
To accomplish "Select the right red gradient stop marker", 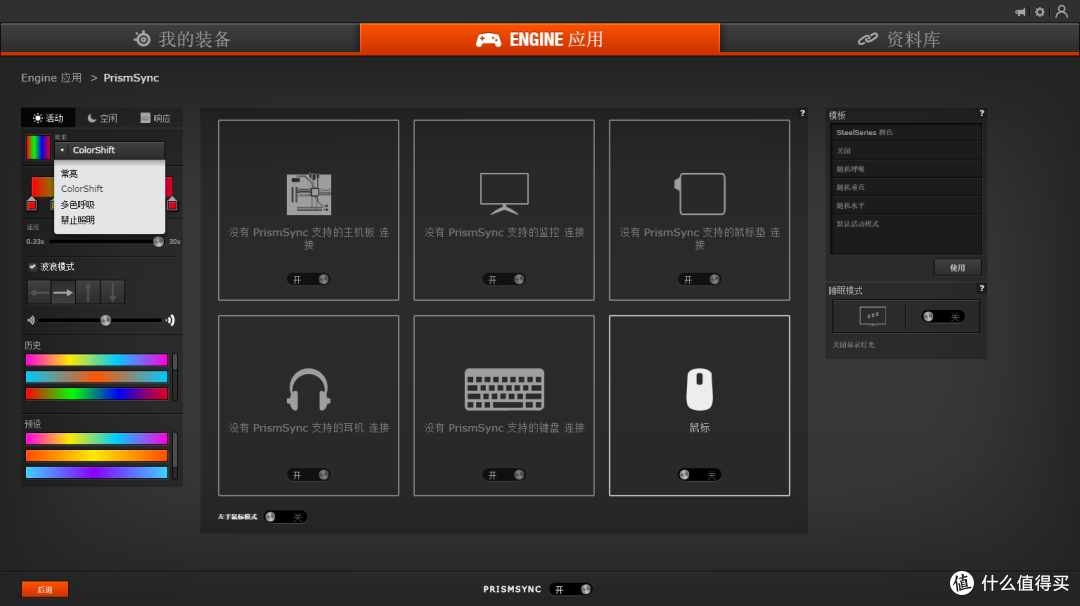I will point(172,204).
